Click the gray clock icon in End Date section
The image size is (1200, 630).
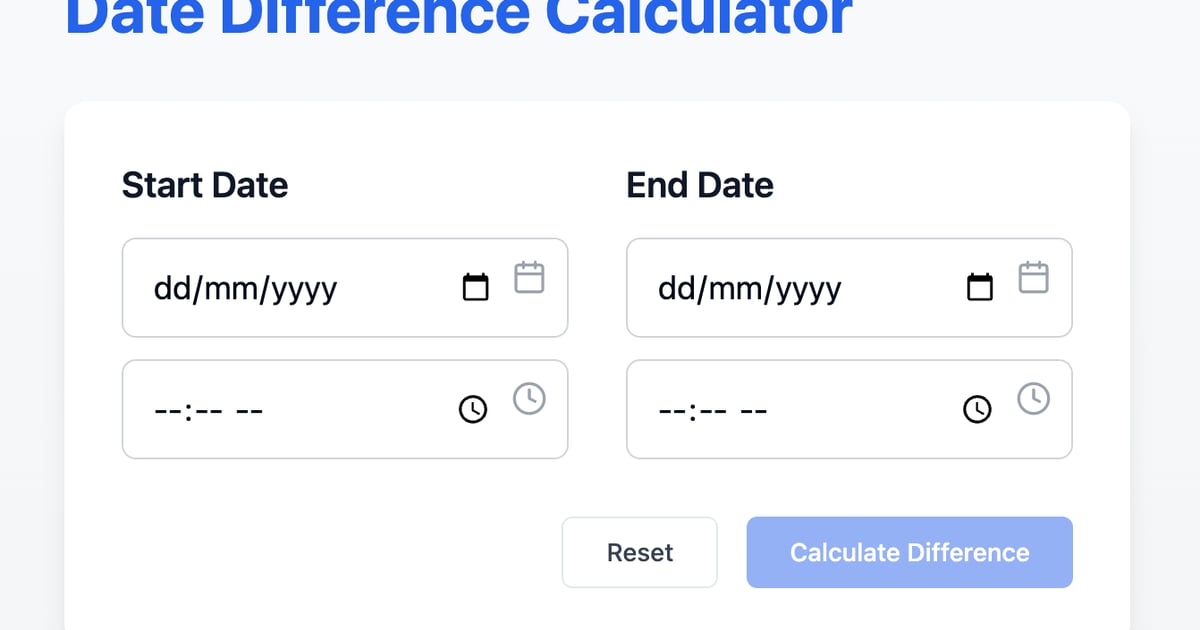(1035, 397)
